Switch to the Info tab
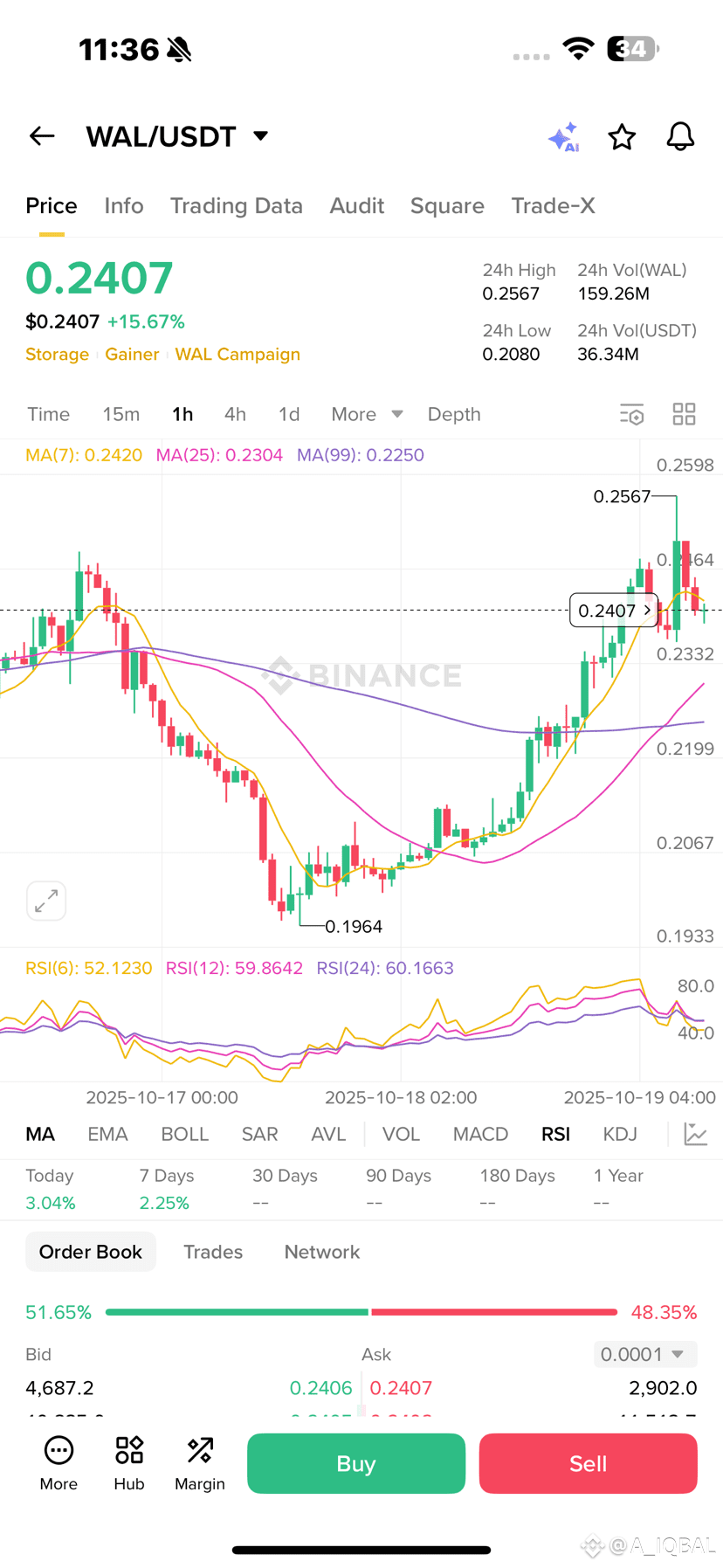The image size is (723, 1568). (x=124, y=206)
